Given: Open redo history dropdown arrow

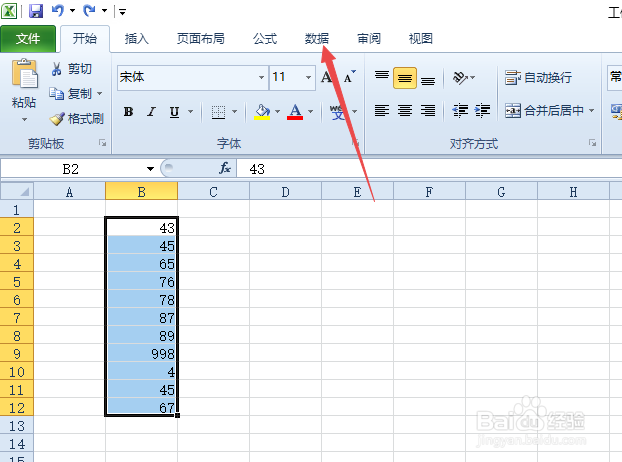Looking at the screenshot, I should [x=104, y=11].
